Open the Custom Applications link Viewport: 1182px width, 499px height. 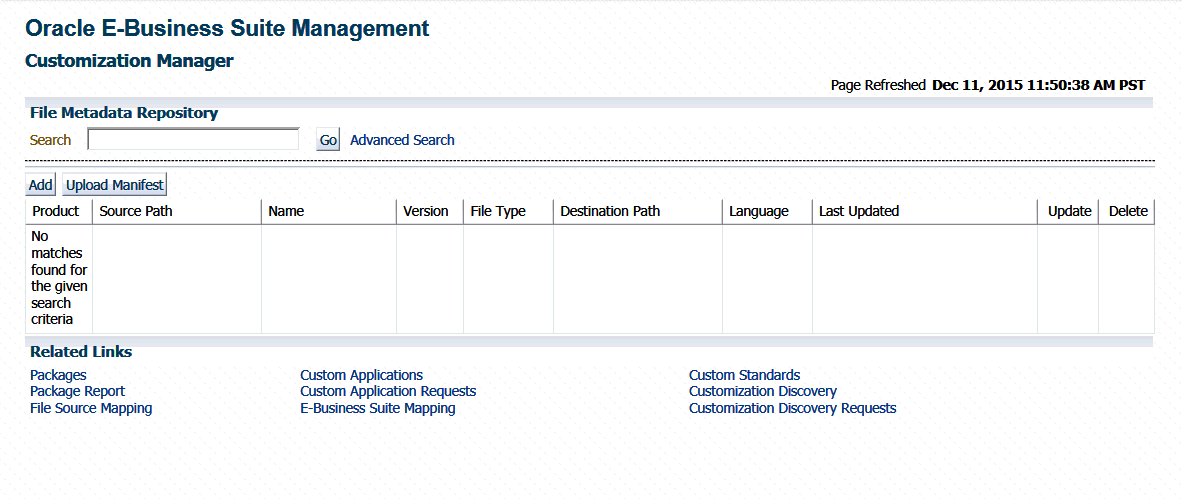click(361, 375)
